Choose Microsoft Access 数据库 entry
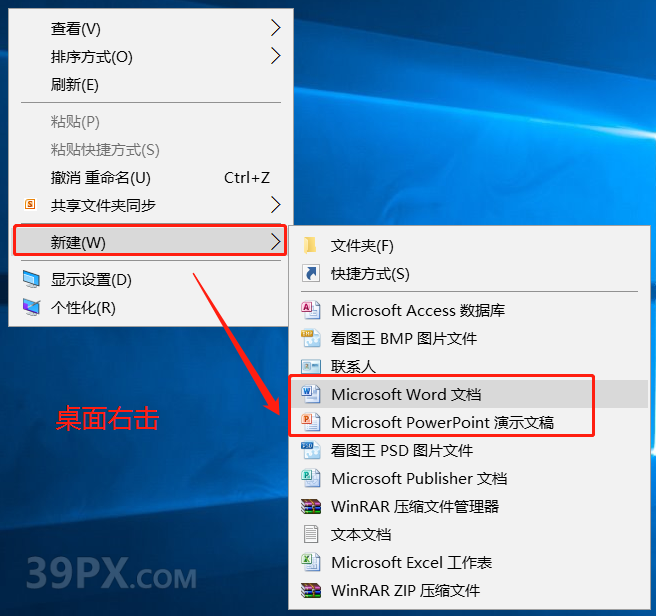This screenshot has width=656, height=616. click(469, 310)
